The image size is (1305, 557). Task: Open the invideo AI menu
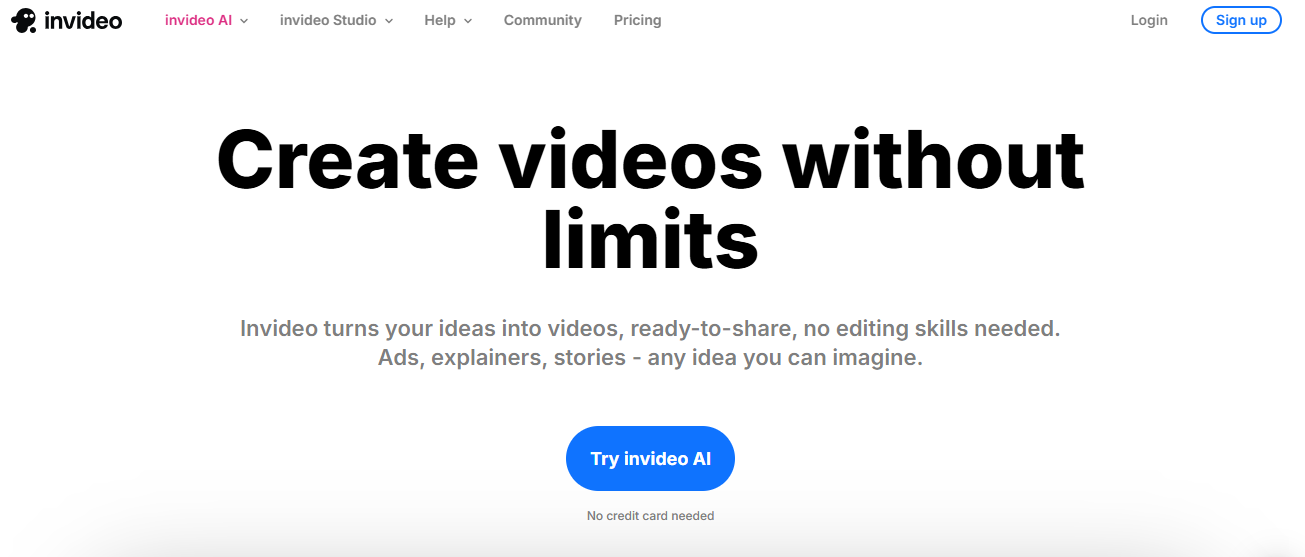(x=206, y=20)
